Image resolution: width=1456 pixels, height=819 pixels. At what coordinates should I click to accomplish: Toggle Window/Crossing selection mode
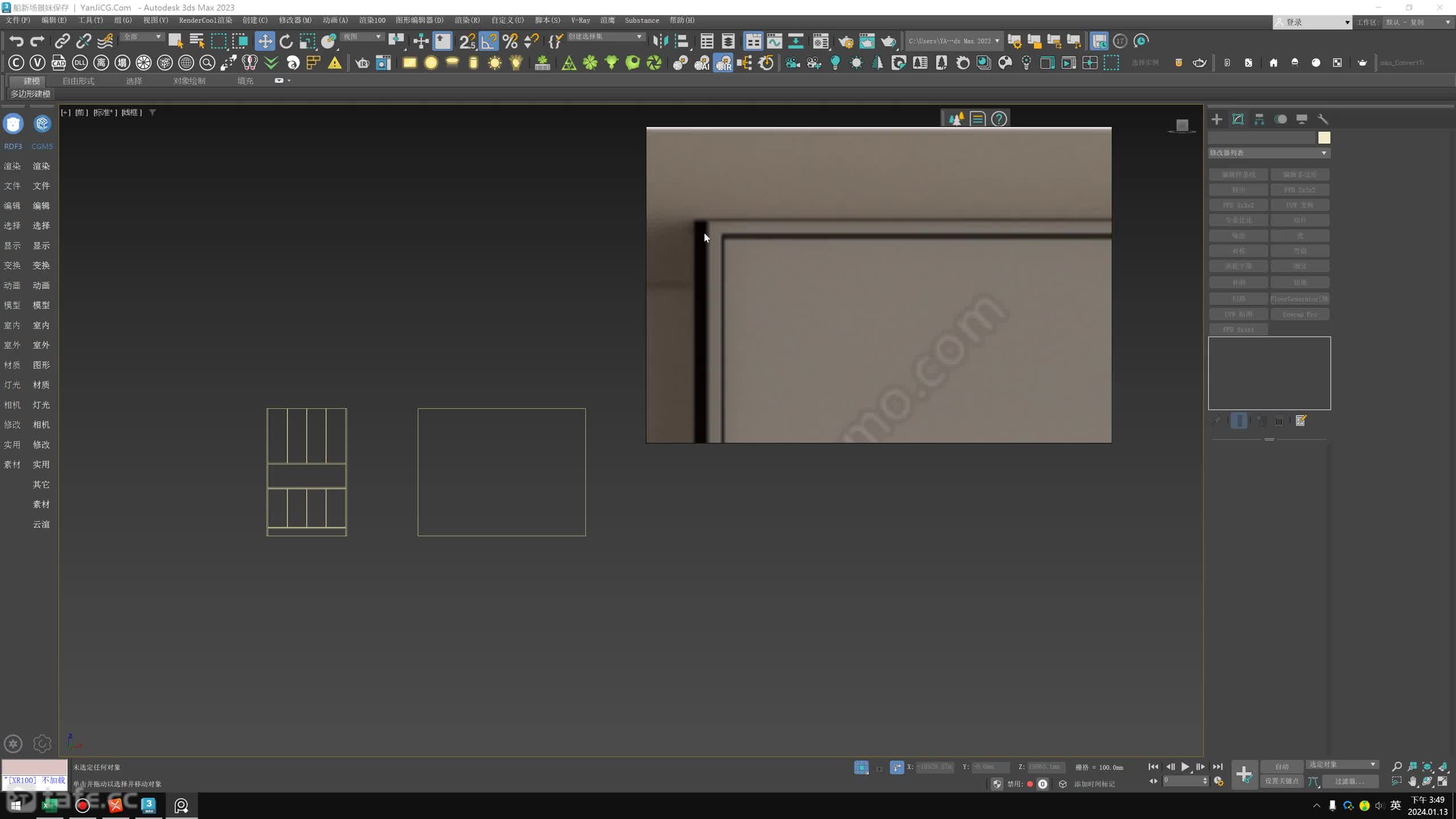click(240, 41)
